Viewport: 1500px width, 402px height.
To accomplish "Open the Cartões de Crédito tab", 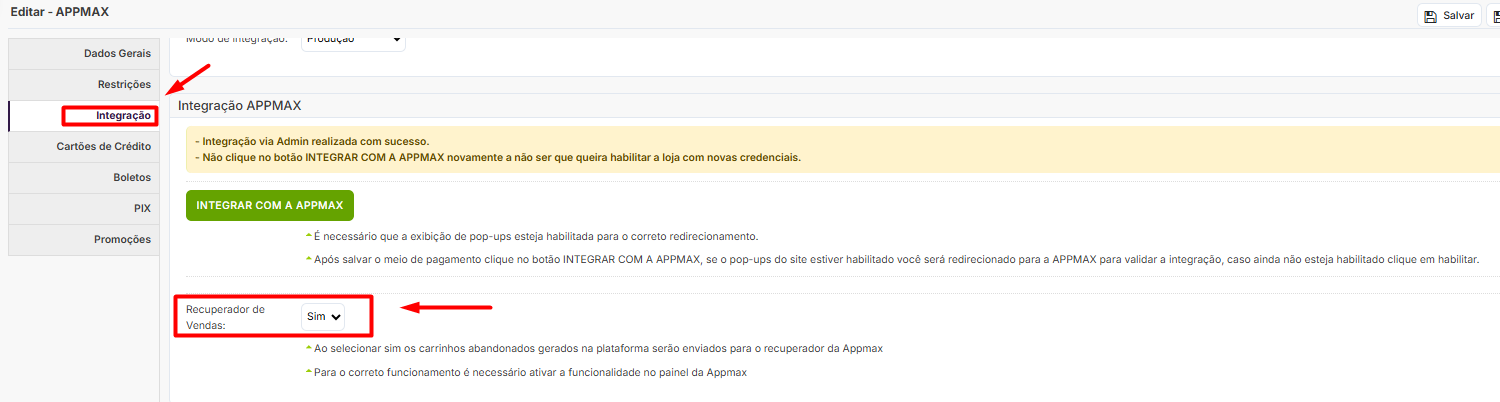I will (84, 146).
